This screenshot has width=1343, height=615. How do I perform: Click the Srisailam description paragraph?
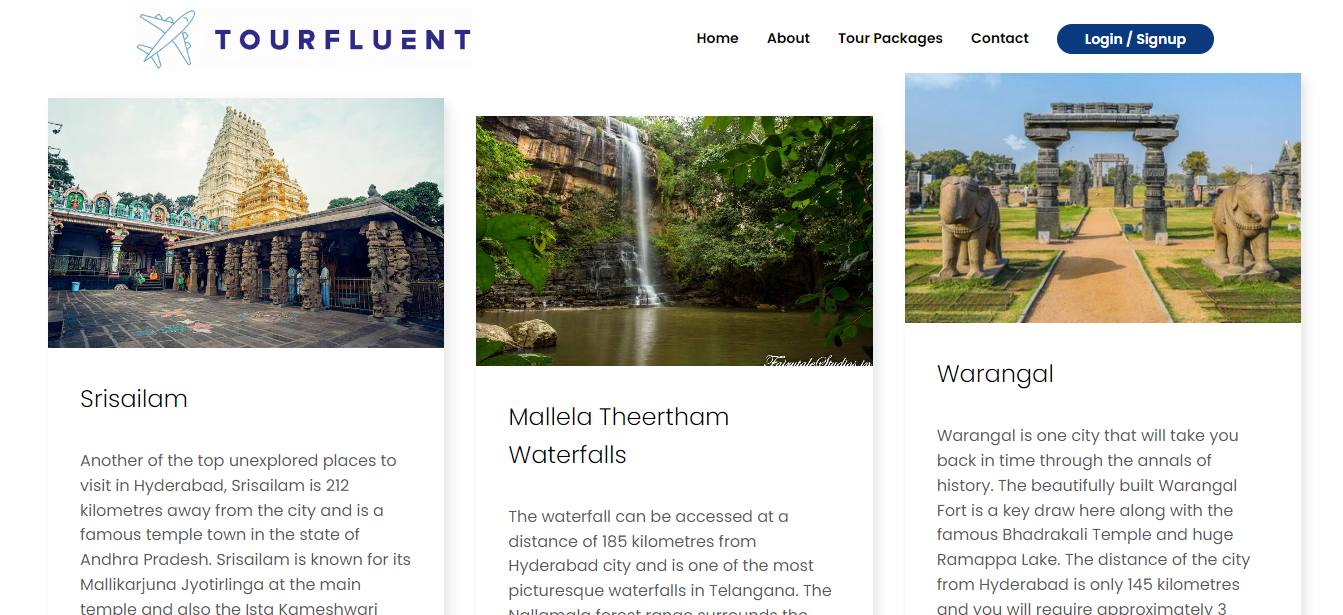[246, 535]
